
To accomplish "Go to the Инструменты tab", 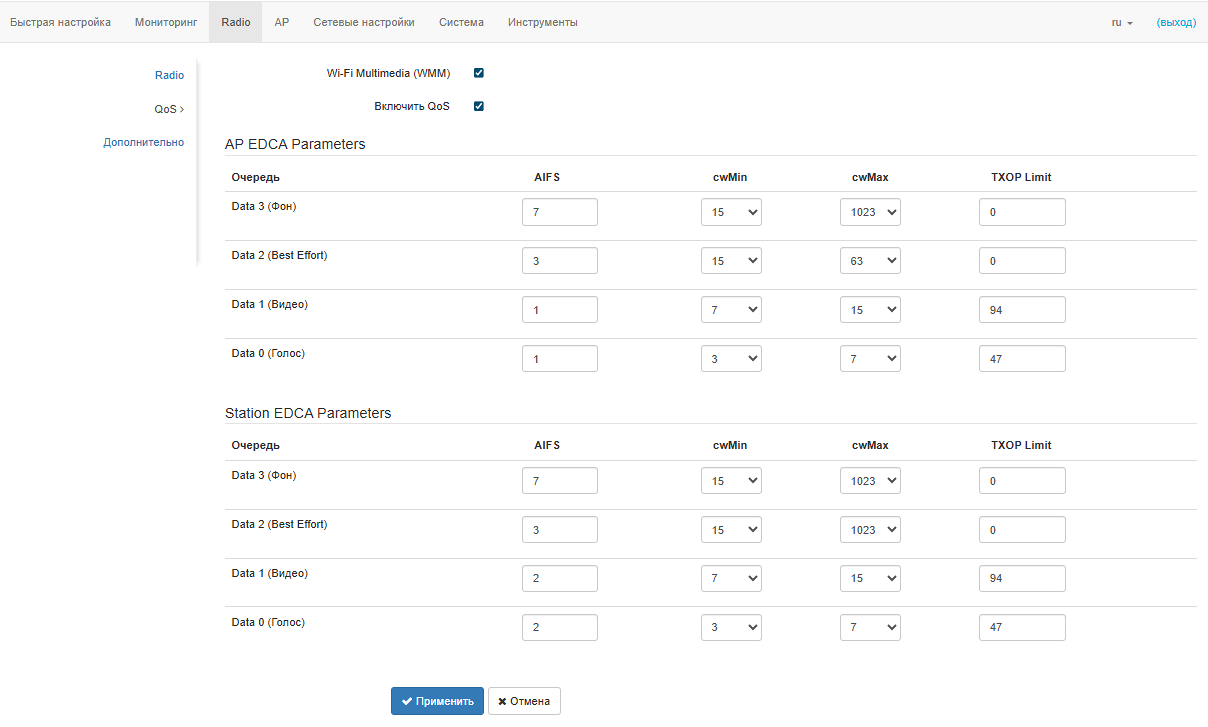I will pos(543,22).
